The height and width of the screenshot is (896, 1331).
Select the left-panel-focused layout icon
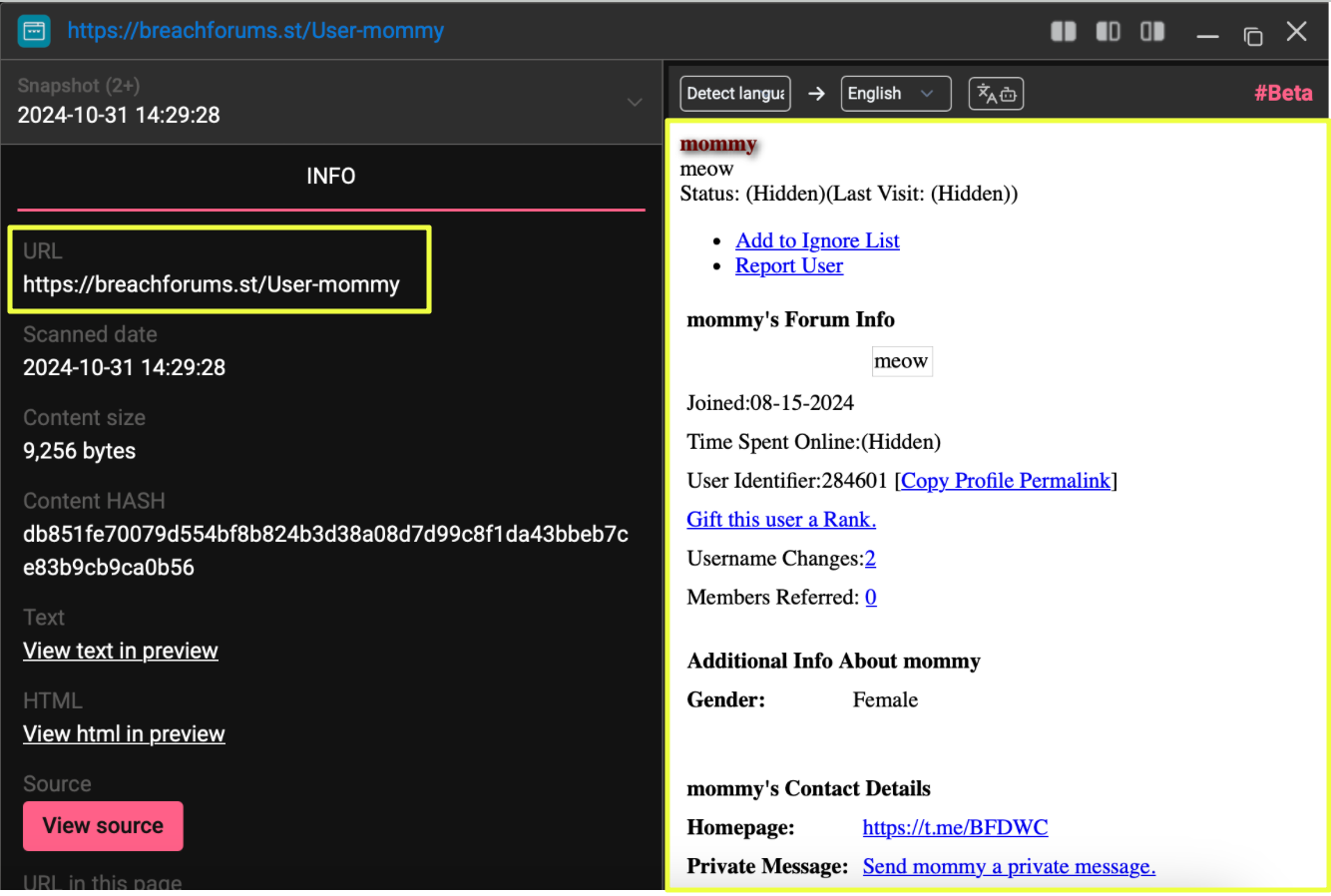1108,32
